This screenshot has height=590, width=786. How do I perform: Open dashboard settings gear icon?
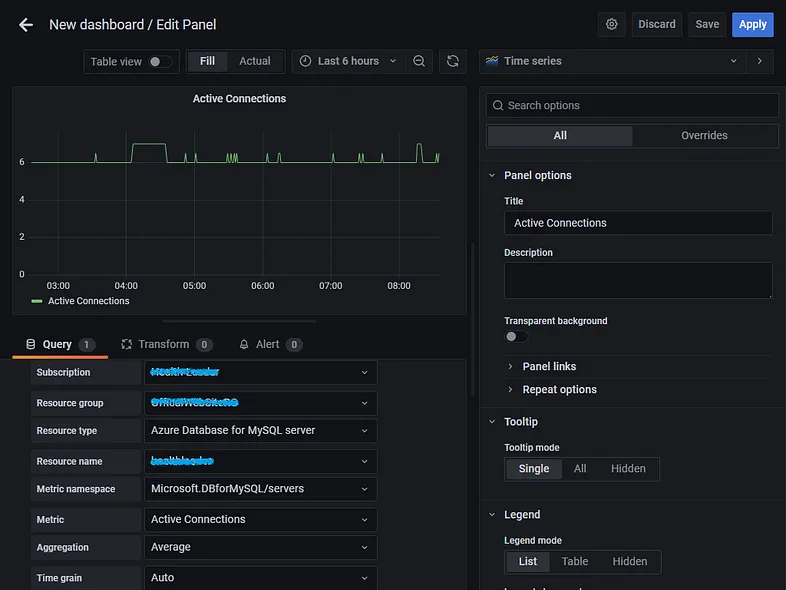pyautogui.click(x=611, y=24)
